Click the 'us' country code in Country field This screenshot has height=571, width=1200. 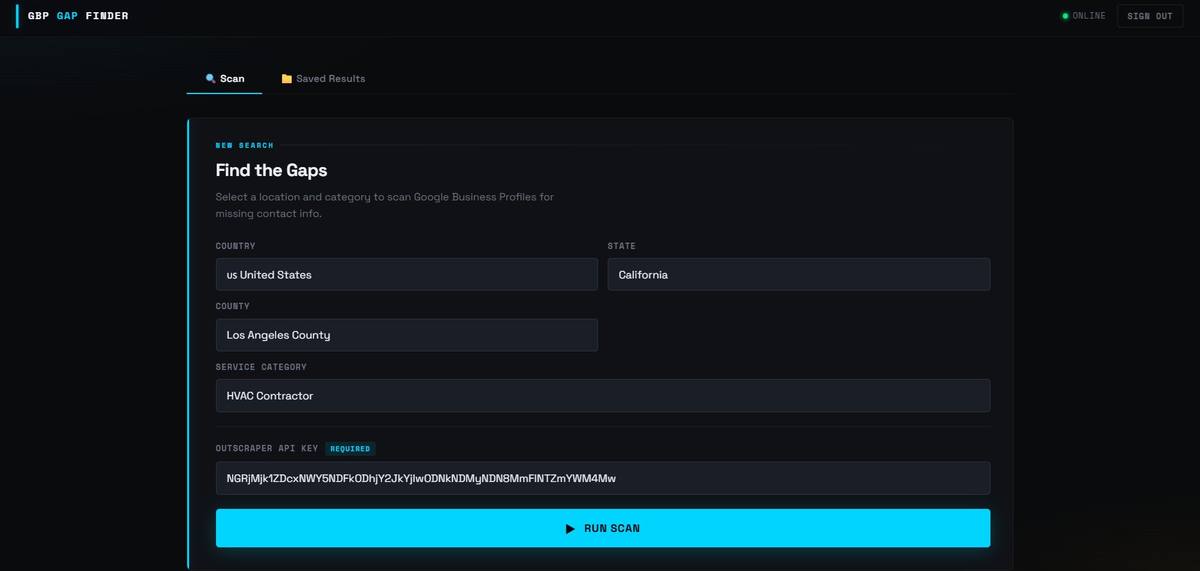231,275
